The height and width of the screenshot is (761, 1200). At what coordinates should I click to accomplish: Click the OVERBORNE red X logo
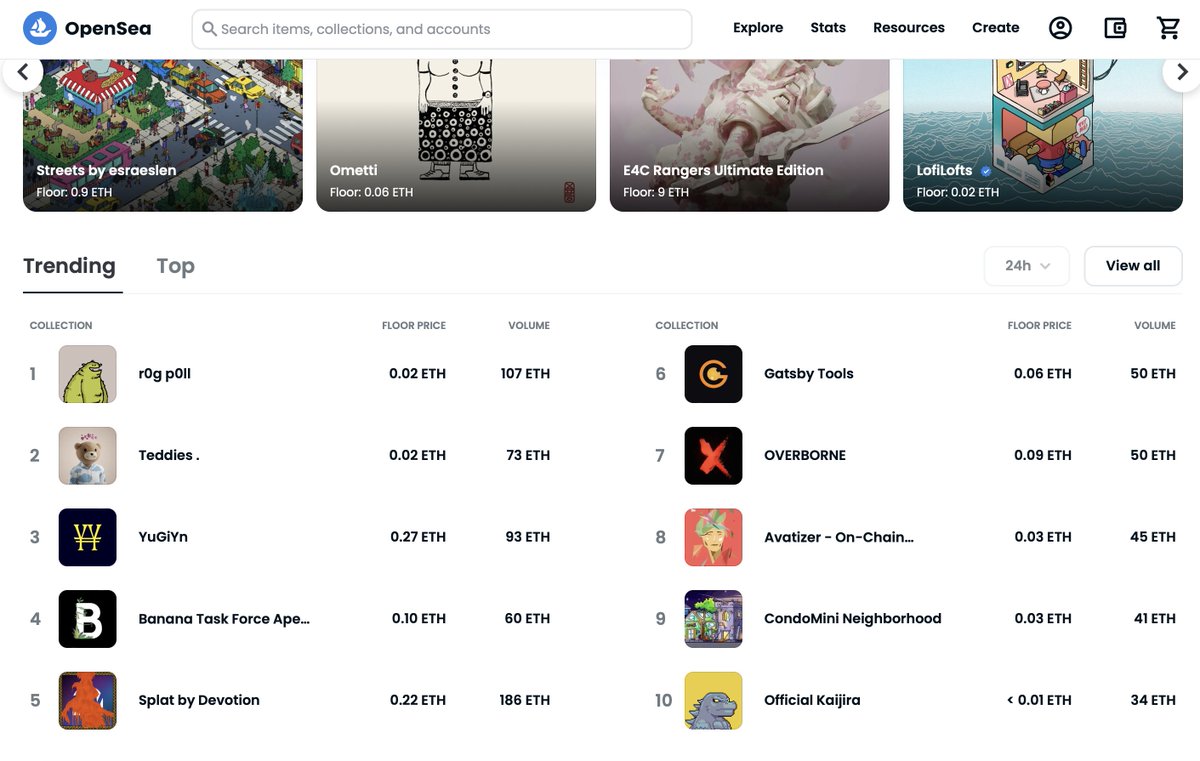tap(713, 456)
